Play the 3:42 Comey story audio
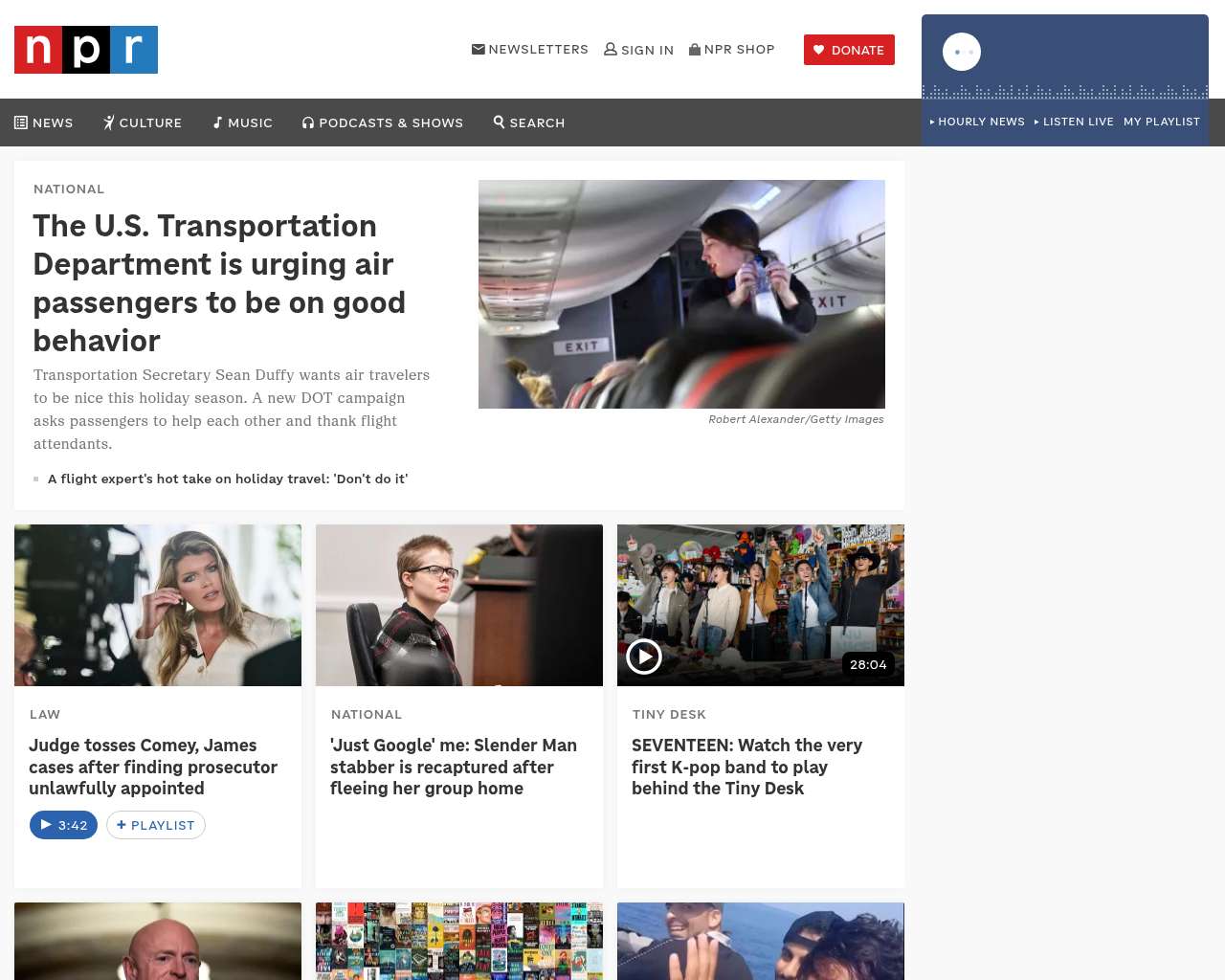The image size is (1225, 980). coord(63,825)
